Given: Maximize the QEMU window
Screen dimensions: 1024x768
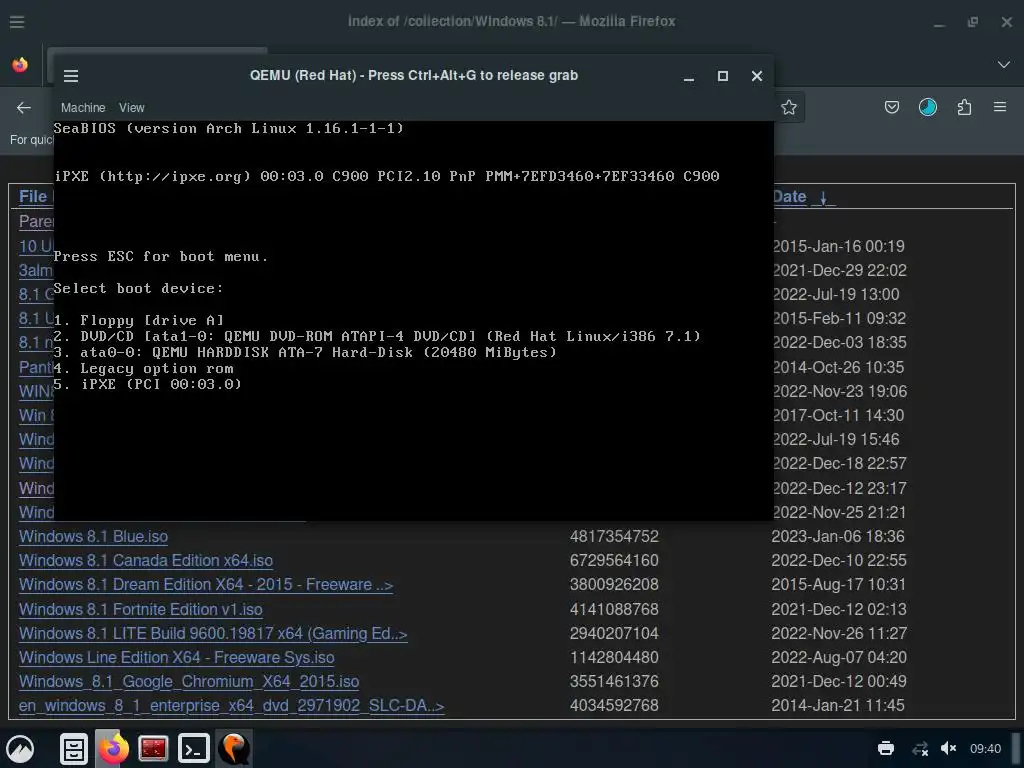Looking at the screenshot, I should (722, 76).
